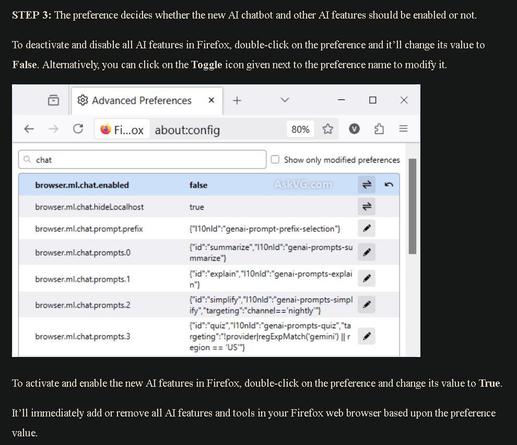Click the bold word False in article
Screen dimensions: 517x445
pos(24,64)
